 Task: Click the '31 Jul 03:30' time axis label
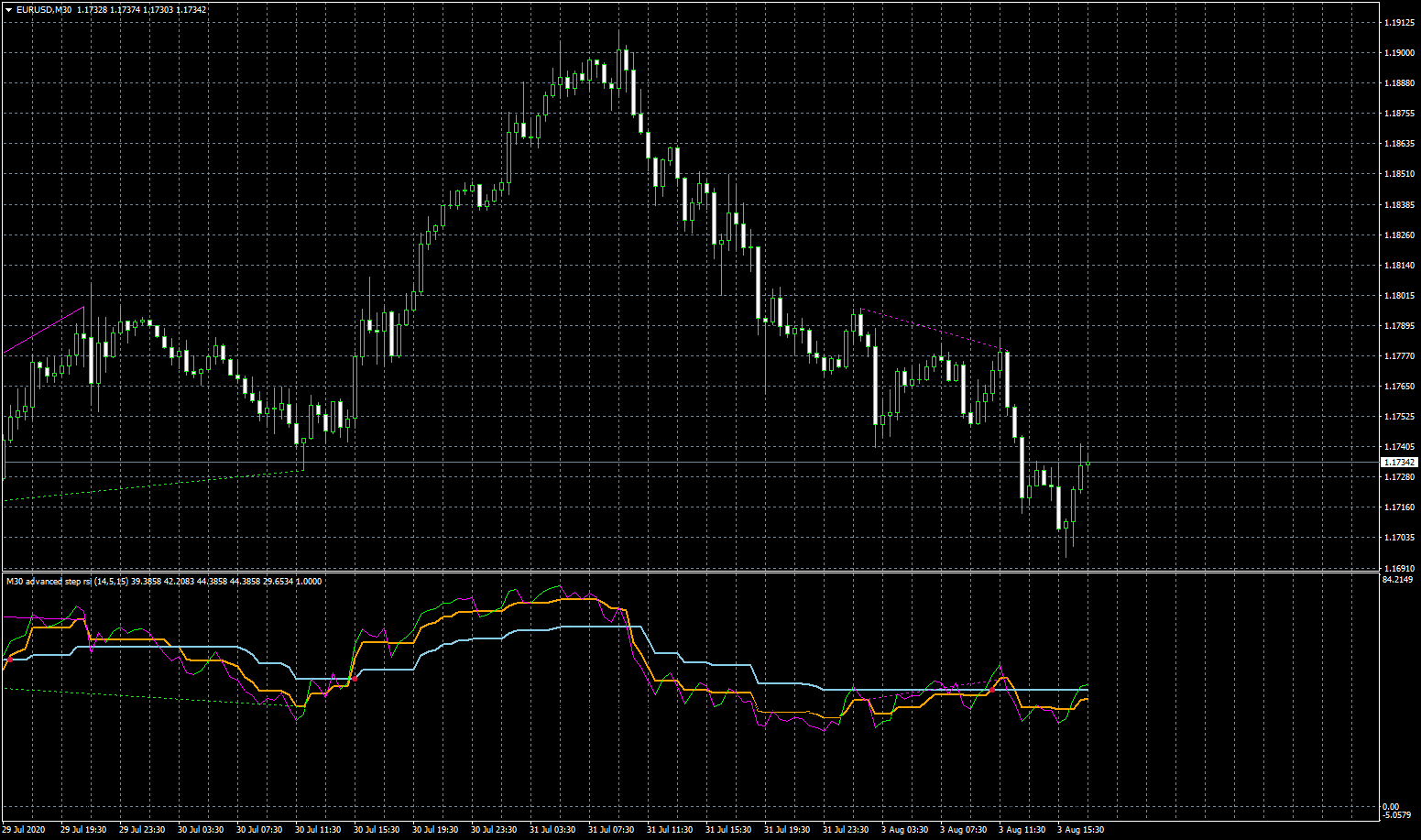click(x=552, y=830)
